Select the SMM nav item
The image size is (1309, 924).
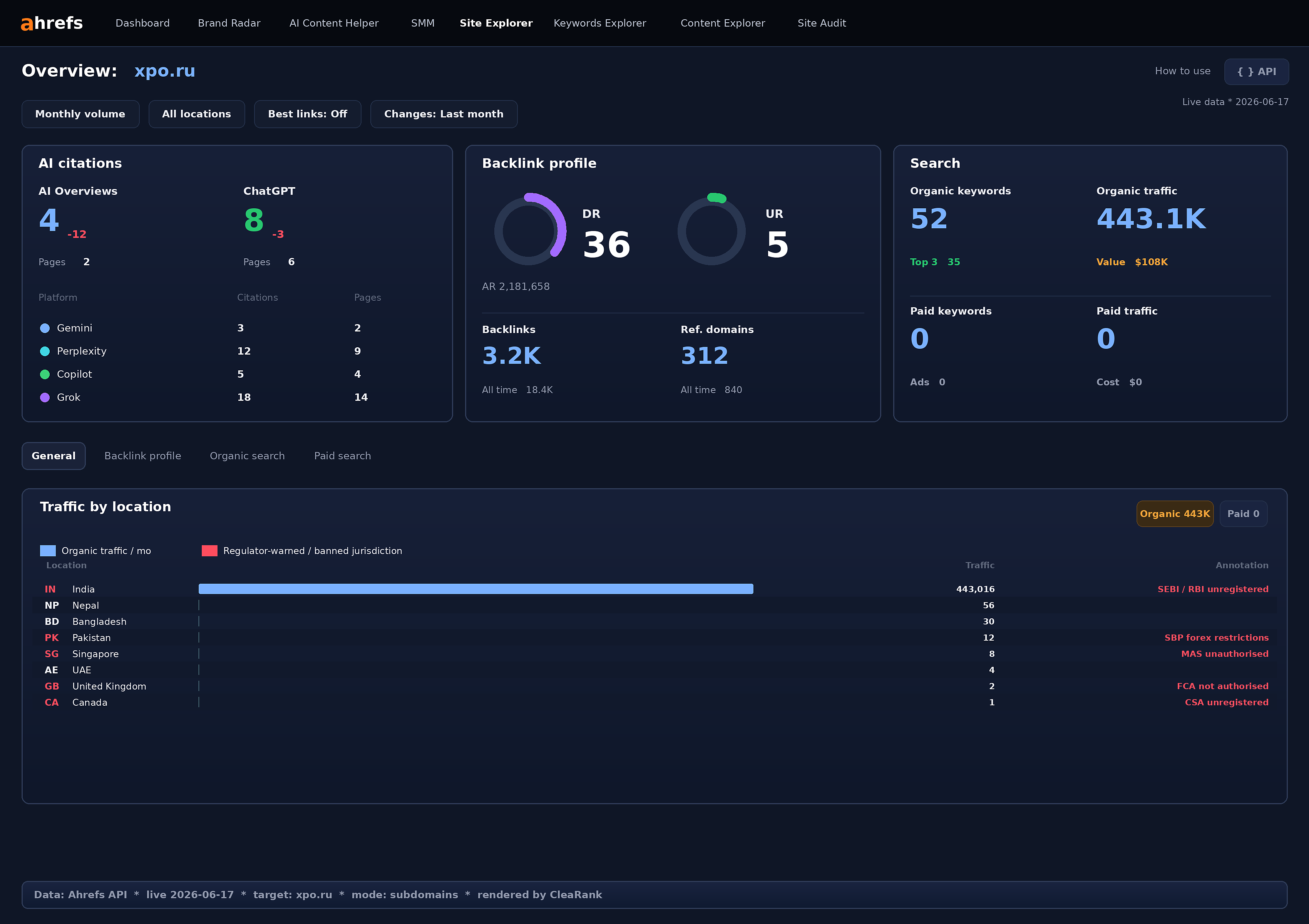tap(422, 23)
